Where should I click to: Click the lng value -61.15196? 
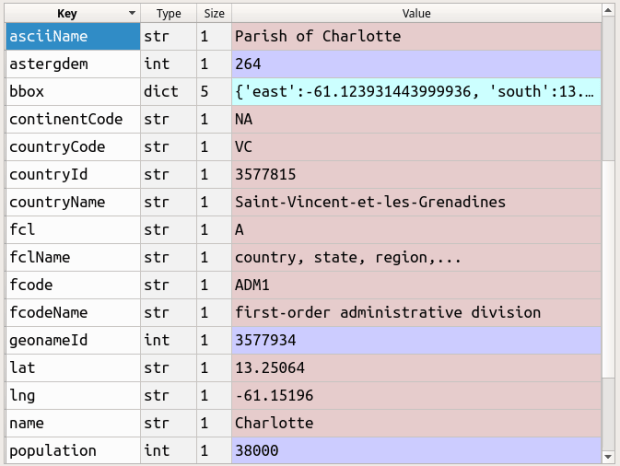[416, 396]
